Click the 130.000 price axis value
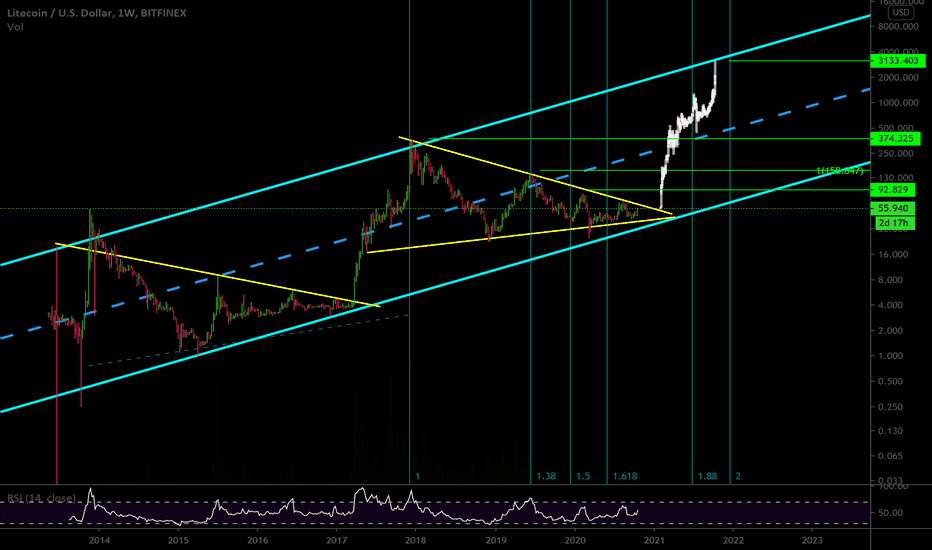Screen dimensions: 932x550 pyautogui.click(x=896, y=177)
